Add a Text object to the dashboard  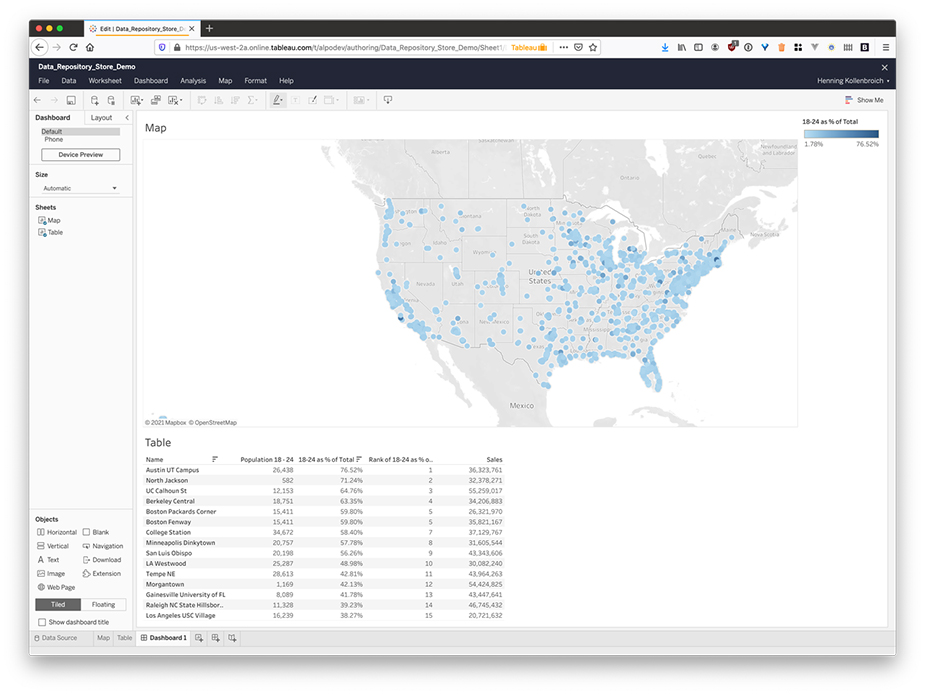48,559
